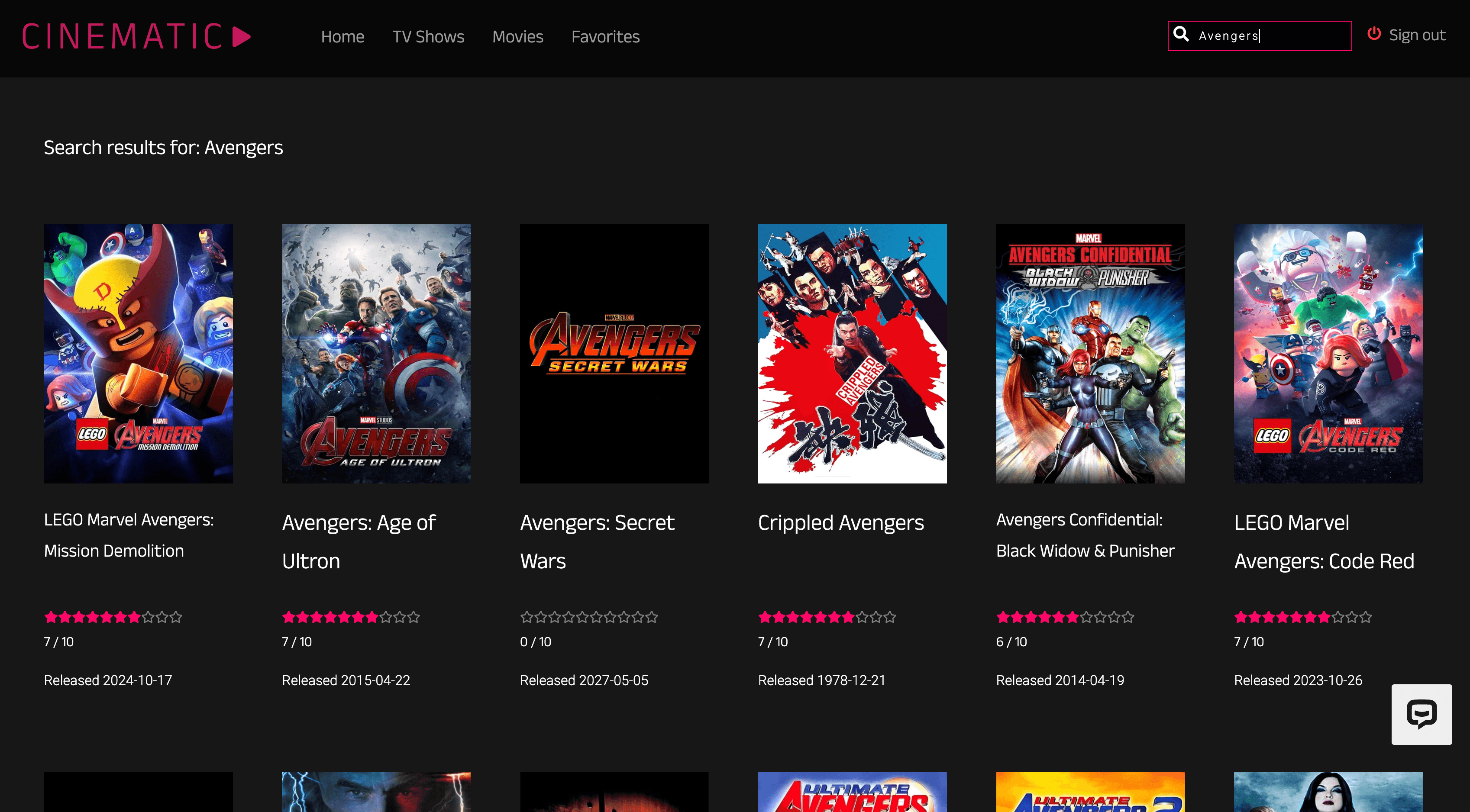Click the CINEMATIC logo play icon
This screenshot has height=812, width=1470.
(242, 36)
